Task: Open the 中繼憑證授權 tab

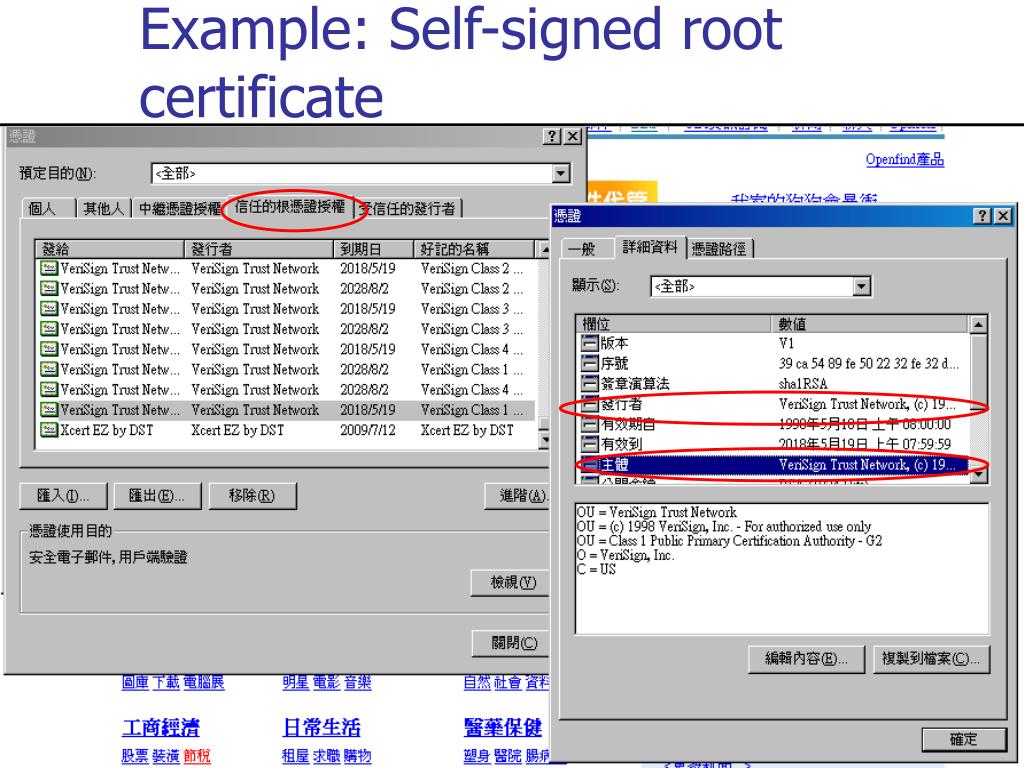Action: click(x=180, y=208)
